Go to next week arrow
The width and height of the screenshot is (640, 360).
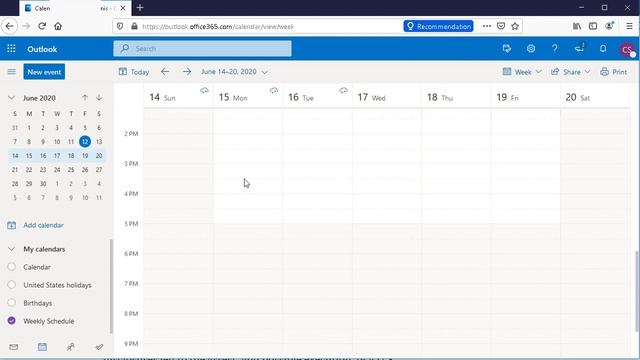tap(187, 72)
